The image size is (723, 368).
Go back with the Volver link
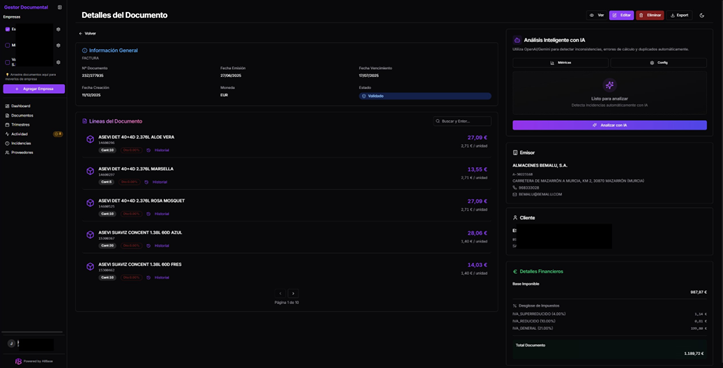[x=87, y=33]
